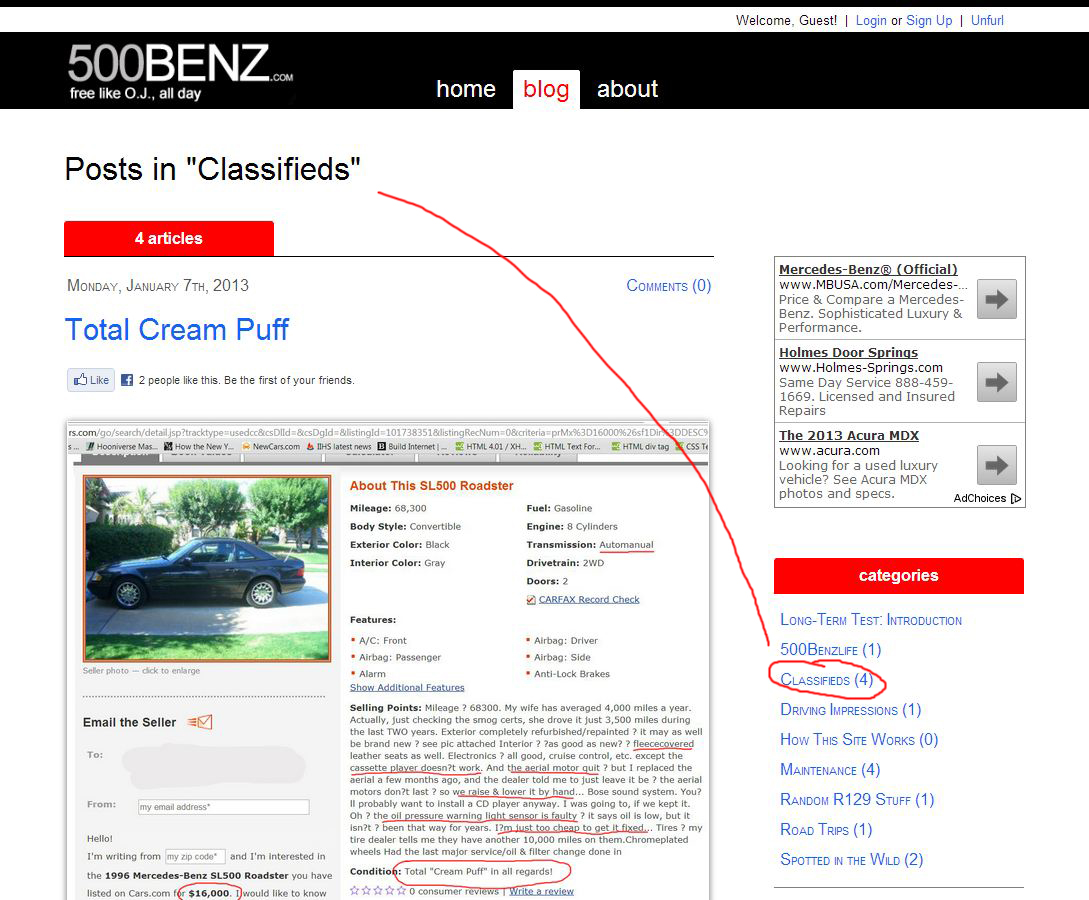1089x900 pixels.
Task: Click Show Additional Features link
Action: click(407, 688)
